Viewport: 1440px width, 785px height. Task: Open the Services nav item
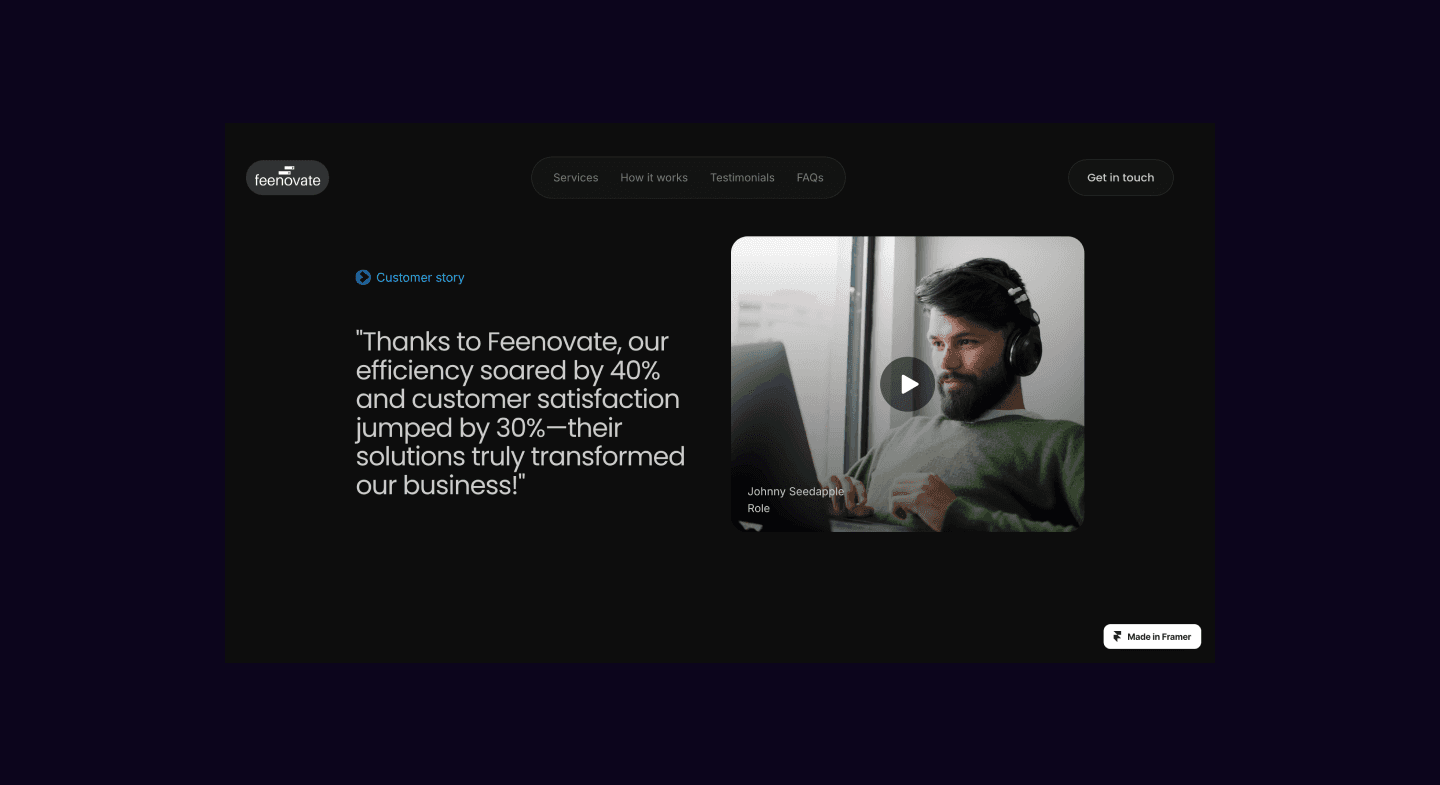[x=576, y=178]
